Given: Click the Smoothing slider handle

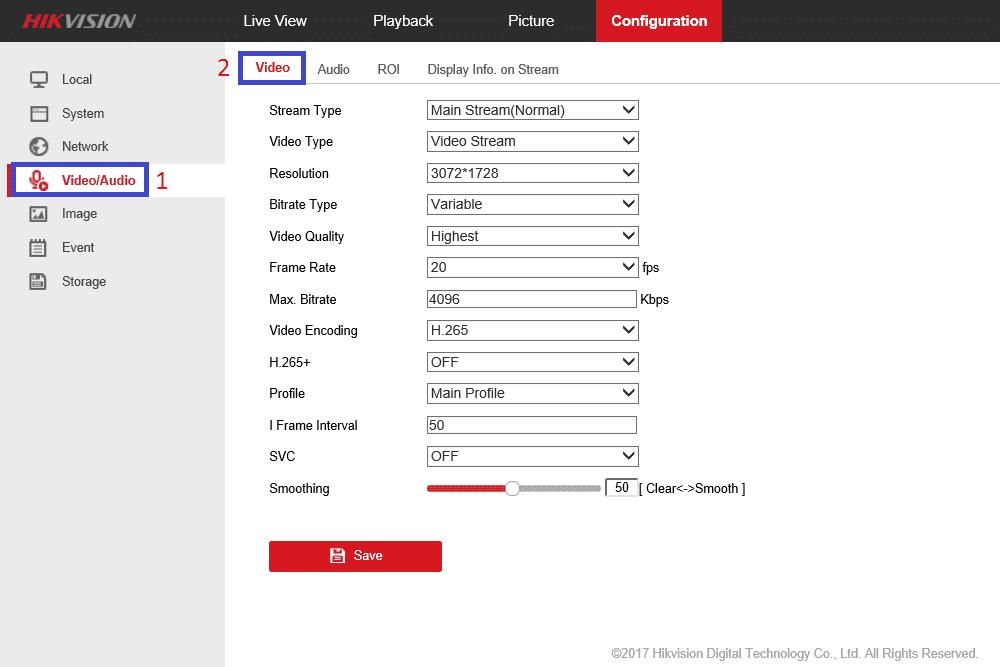Looking at the screenshot, I should (x=512, y=488).
